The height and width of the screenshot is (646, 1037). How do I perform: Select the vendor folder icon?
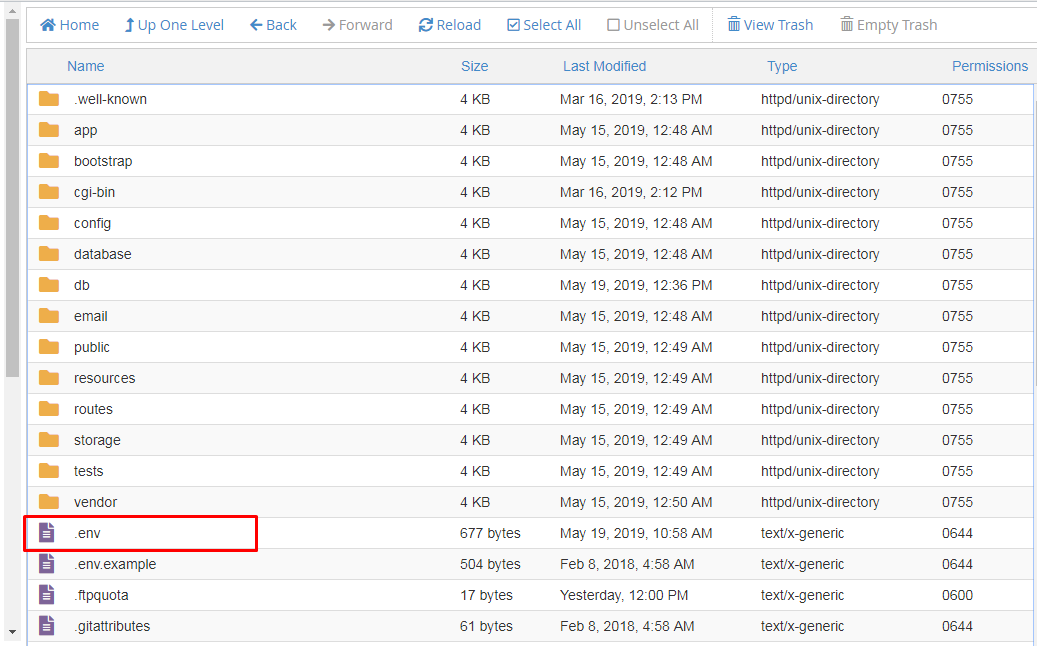click(49, 502)
